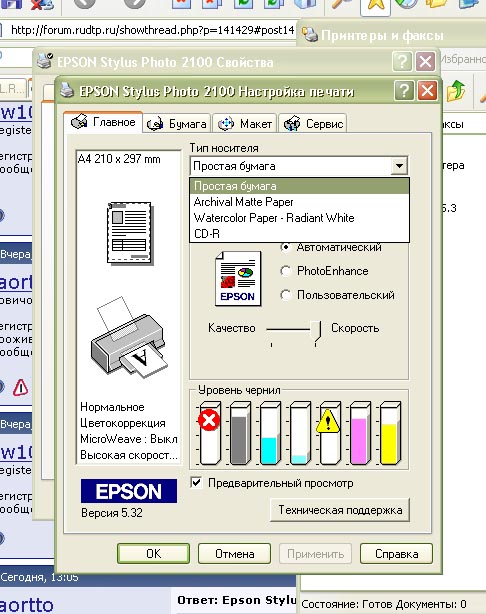This screenshot has width=486, height=614.
Task: Click the Применить button
Action: tap(315, 553)
